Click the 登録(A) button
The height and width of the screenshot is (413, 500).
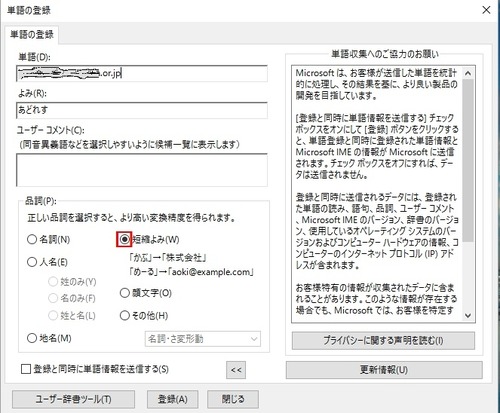173,399
